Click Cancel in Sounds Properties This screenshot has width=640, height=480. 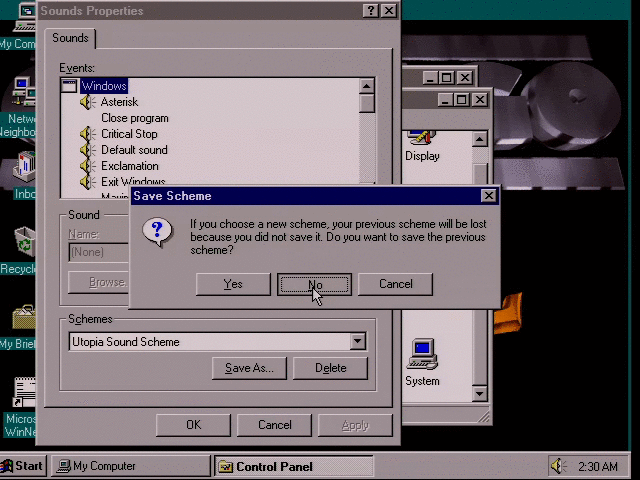click(274, 425)
